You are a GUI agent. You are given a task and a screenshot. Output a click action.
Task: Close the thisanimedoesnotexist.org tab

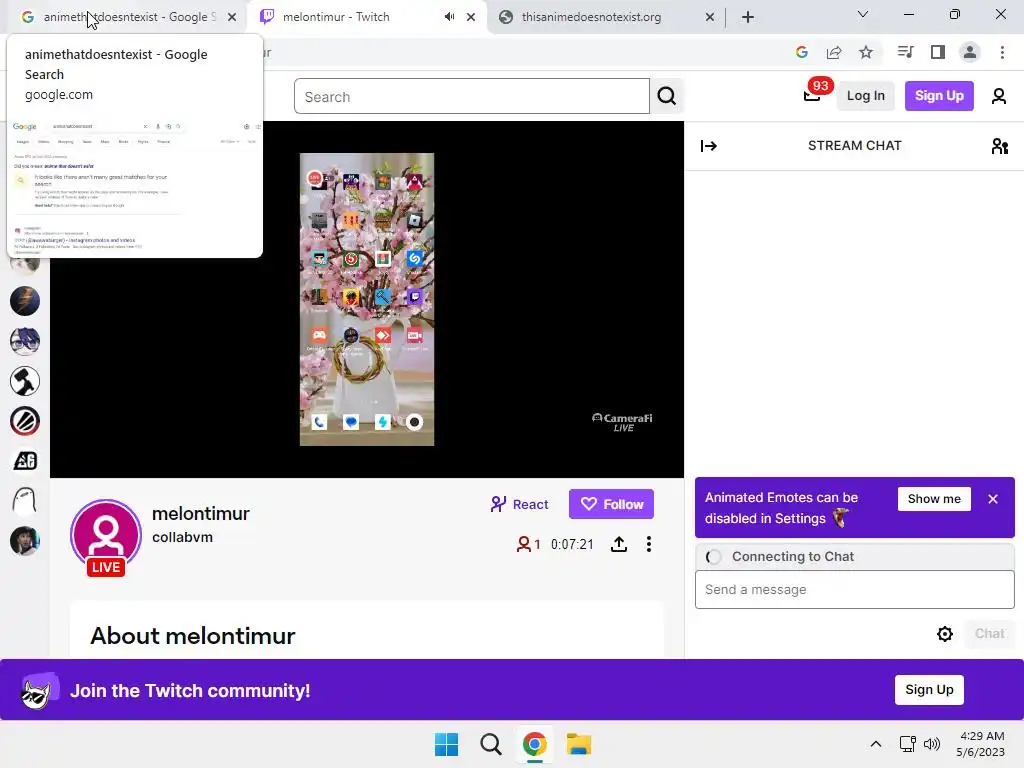pyautogui.click(x=710, y=17)
